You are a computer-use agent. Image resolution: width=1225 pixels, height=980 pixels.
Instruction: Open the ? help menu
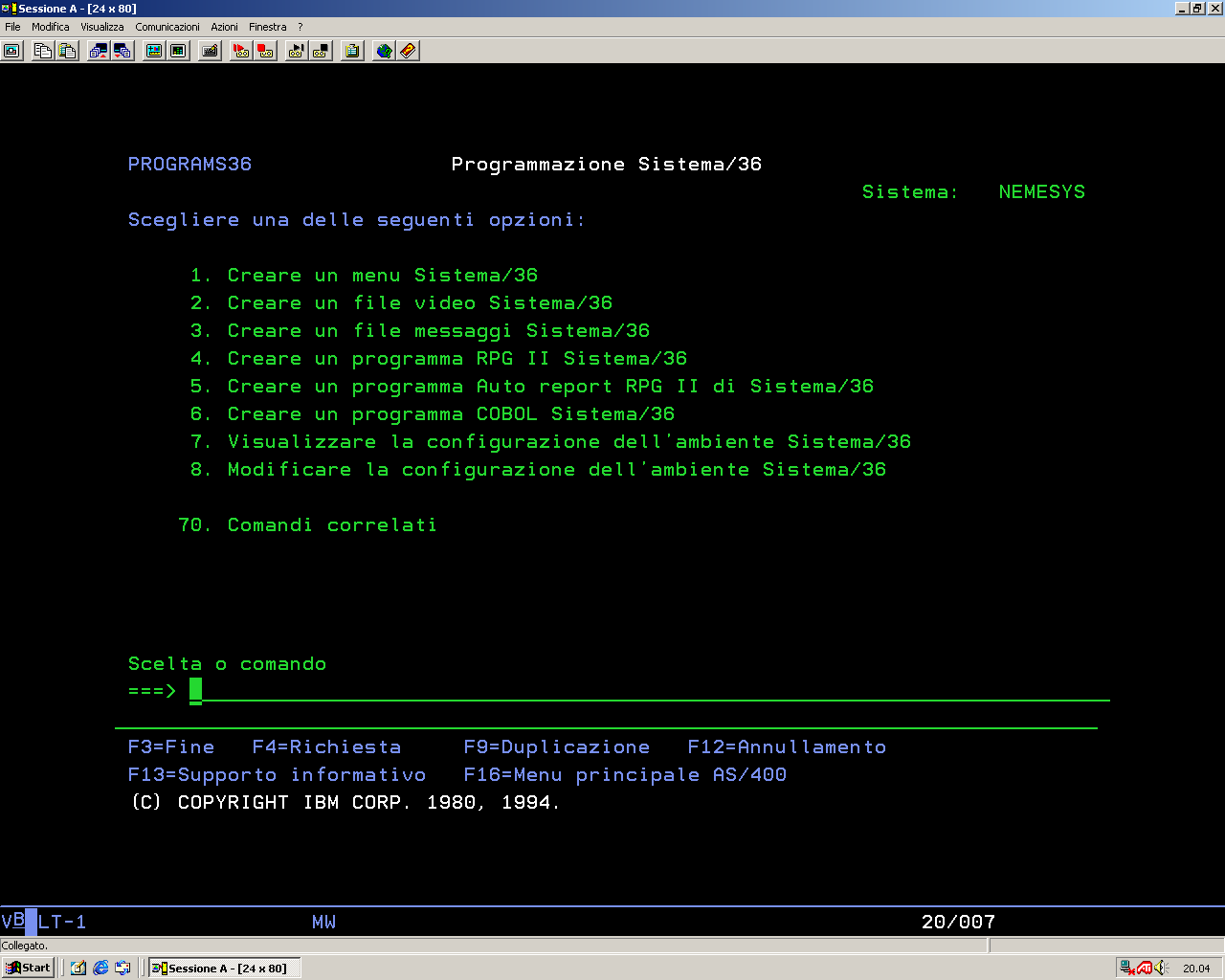[300, 27]
